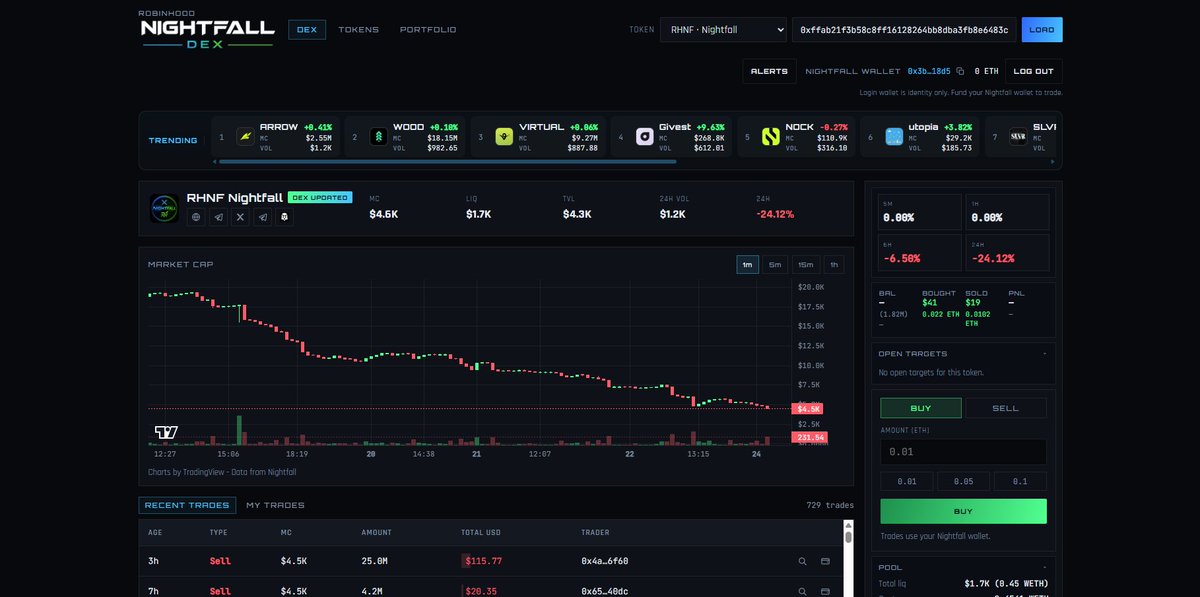Click the ETH amount input field
The width and height of the screenshot is (1200, 597).
click(x=963, y=452)
